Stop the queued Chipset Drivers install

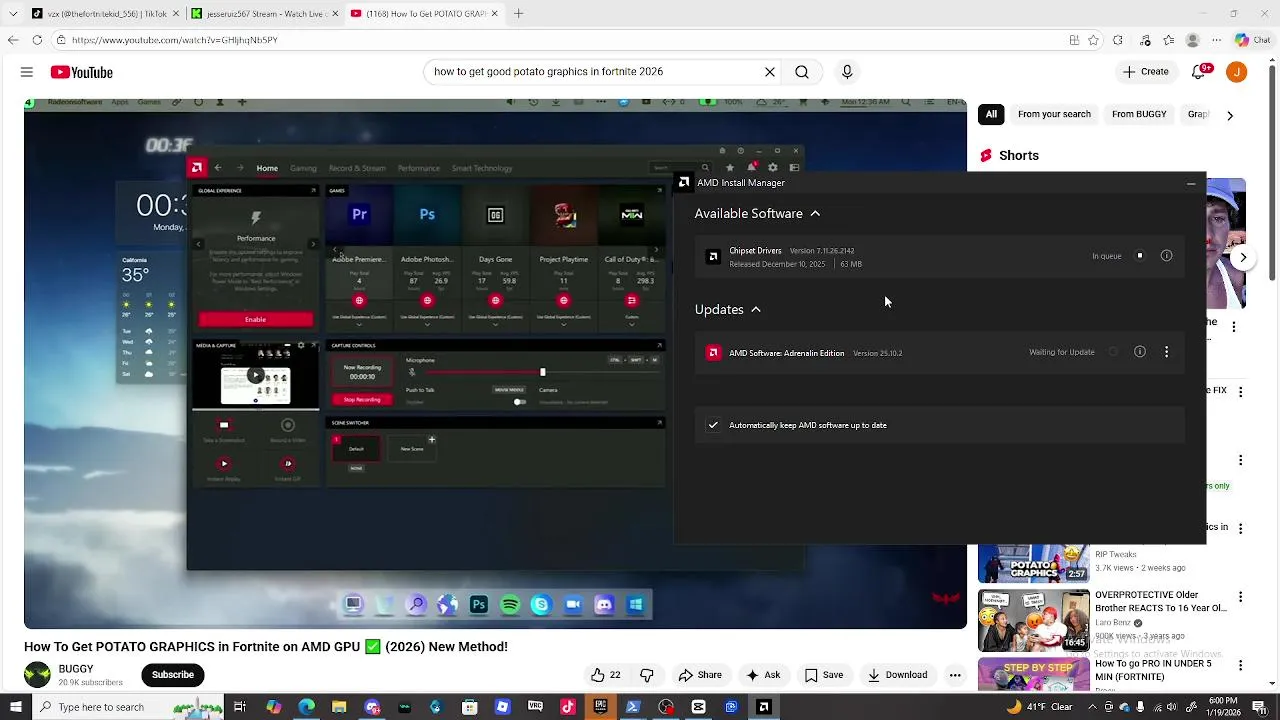click(x=1139, y=256)
